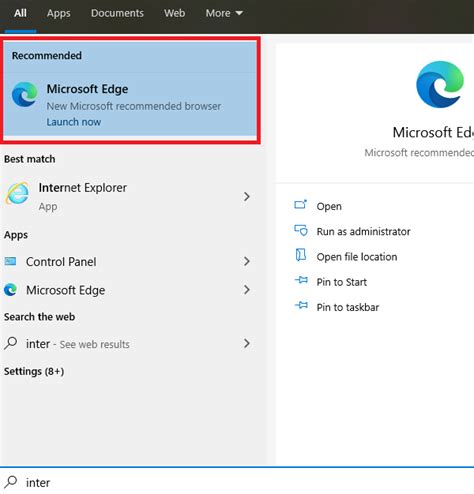Click the Best match heading
Viewport: 474px width, 494px height.
click(30, 159)
